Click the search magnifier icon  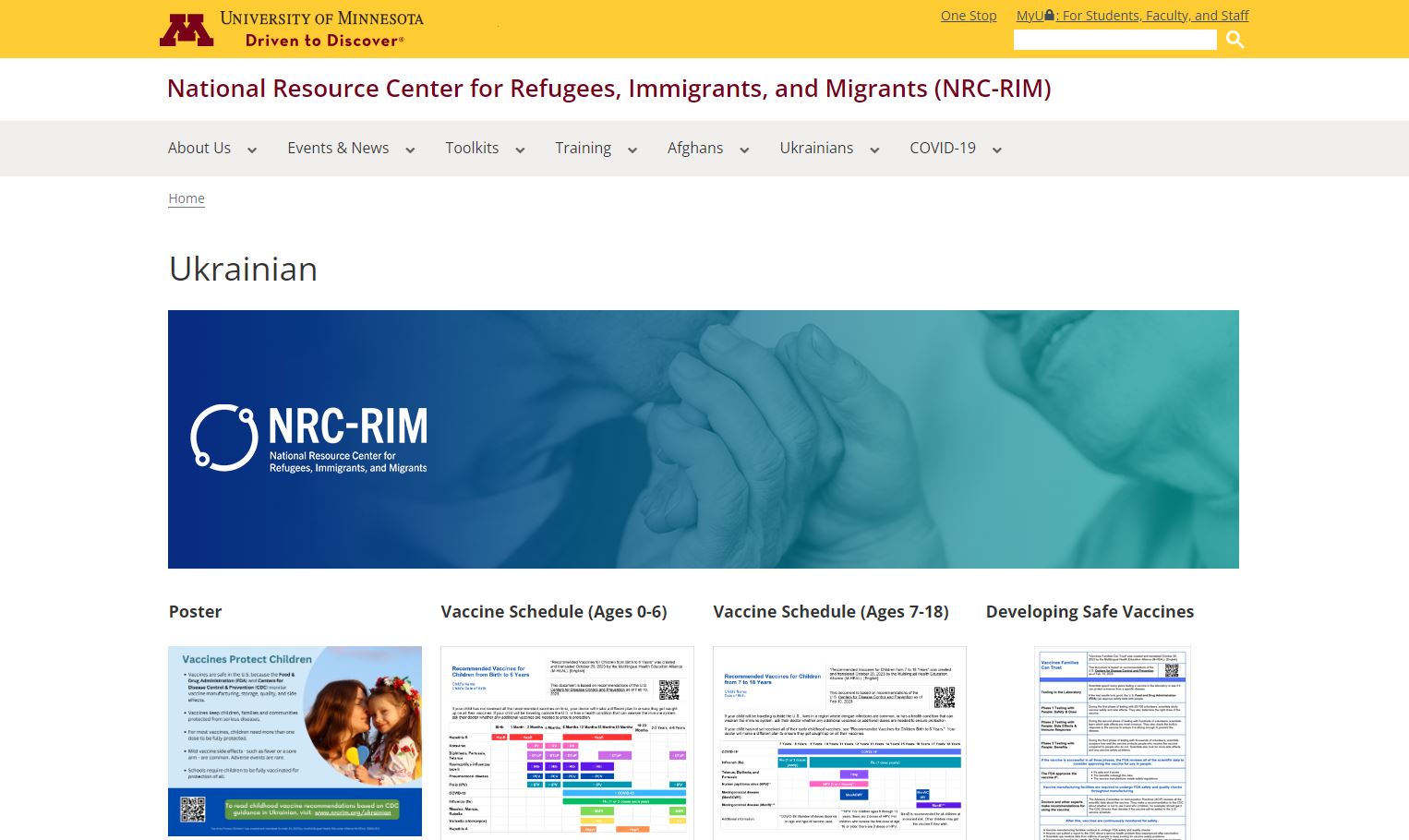tap(1234, 40)
